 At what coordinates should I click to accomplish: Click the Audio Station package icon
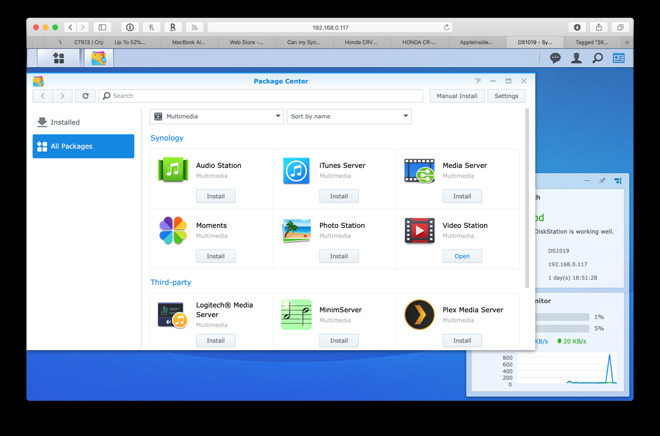point(173,170)
